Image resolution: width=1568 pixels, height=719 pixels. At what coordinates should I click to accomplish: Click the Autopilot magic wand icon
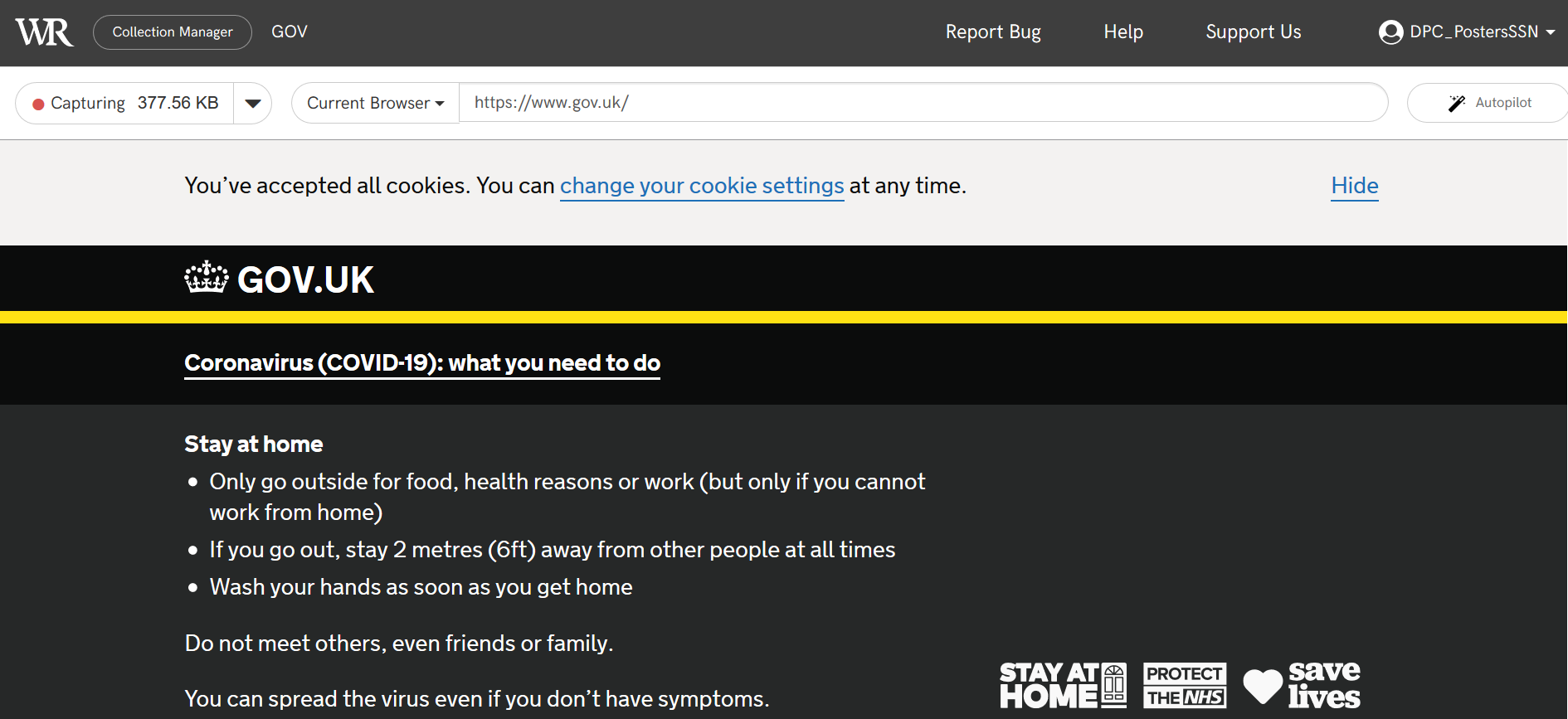pos(1457,103)
